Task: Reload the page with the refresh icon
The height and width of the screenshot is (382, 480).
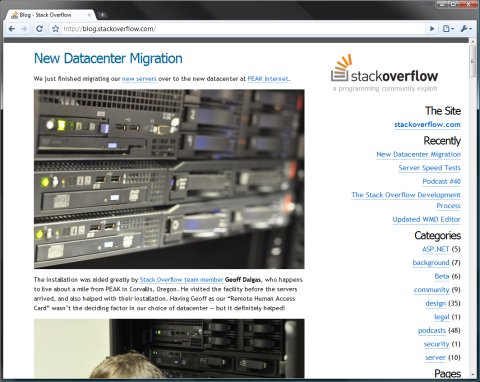Action: coord(39,29)
